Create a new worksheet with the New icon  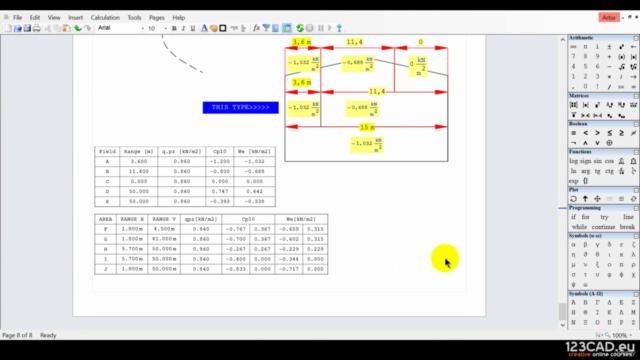(x=8, y=28)
